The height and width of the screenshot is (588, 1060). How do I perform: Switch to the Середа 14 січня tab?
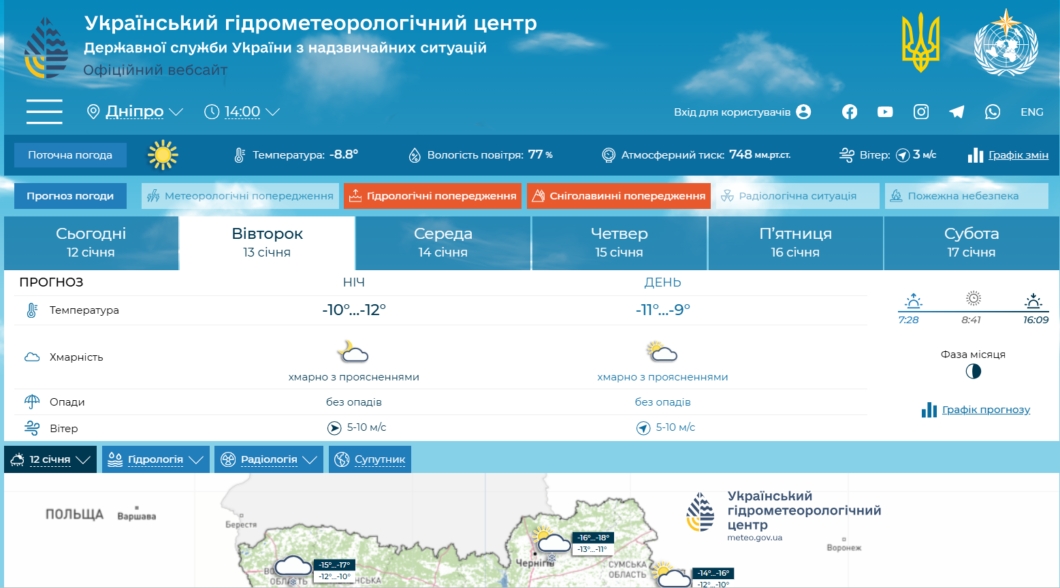(442, 241)
